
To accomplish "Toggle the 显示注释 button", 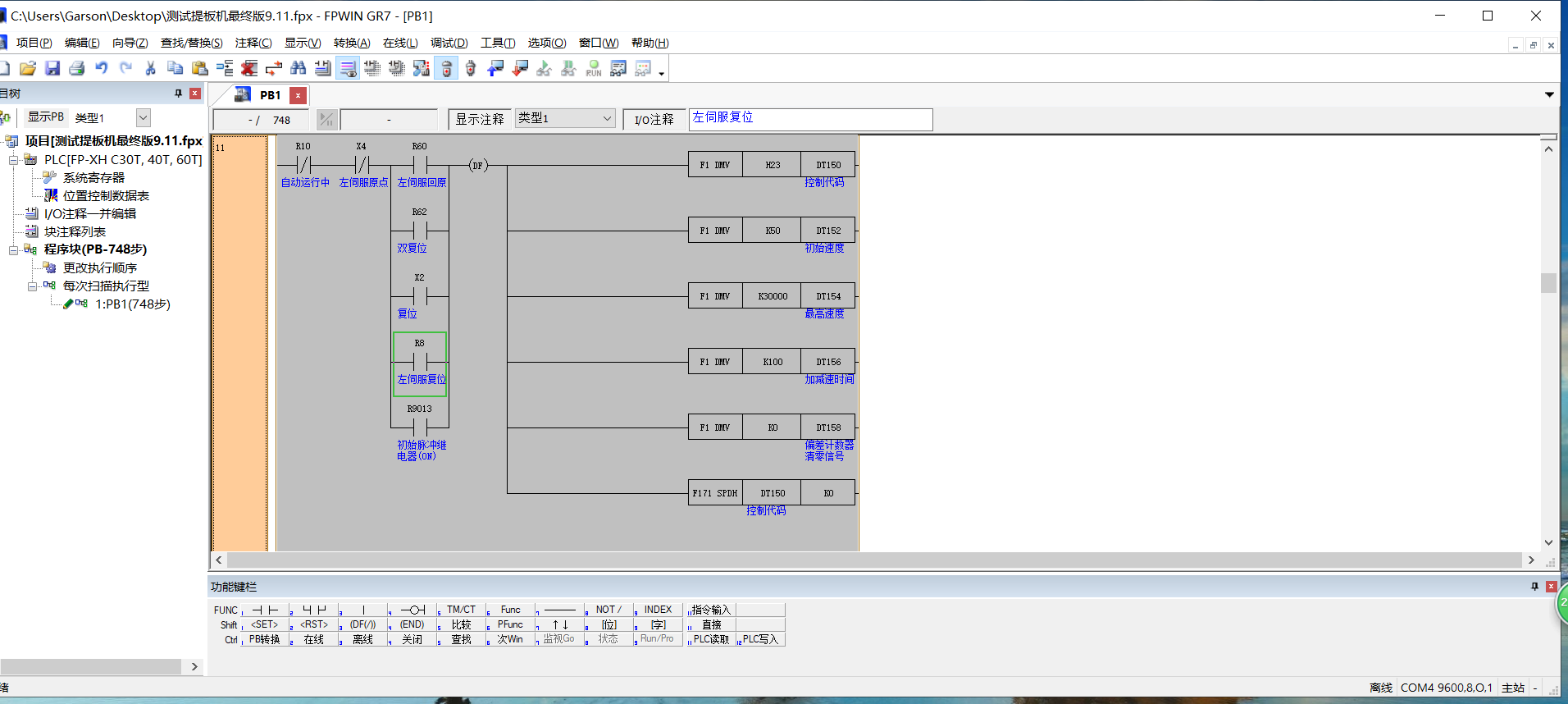I will pyautogui.click(x=480, y=119).
